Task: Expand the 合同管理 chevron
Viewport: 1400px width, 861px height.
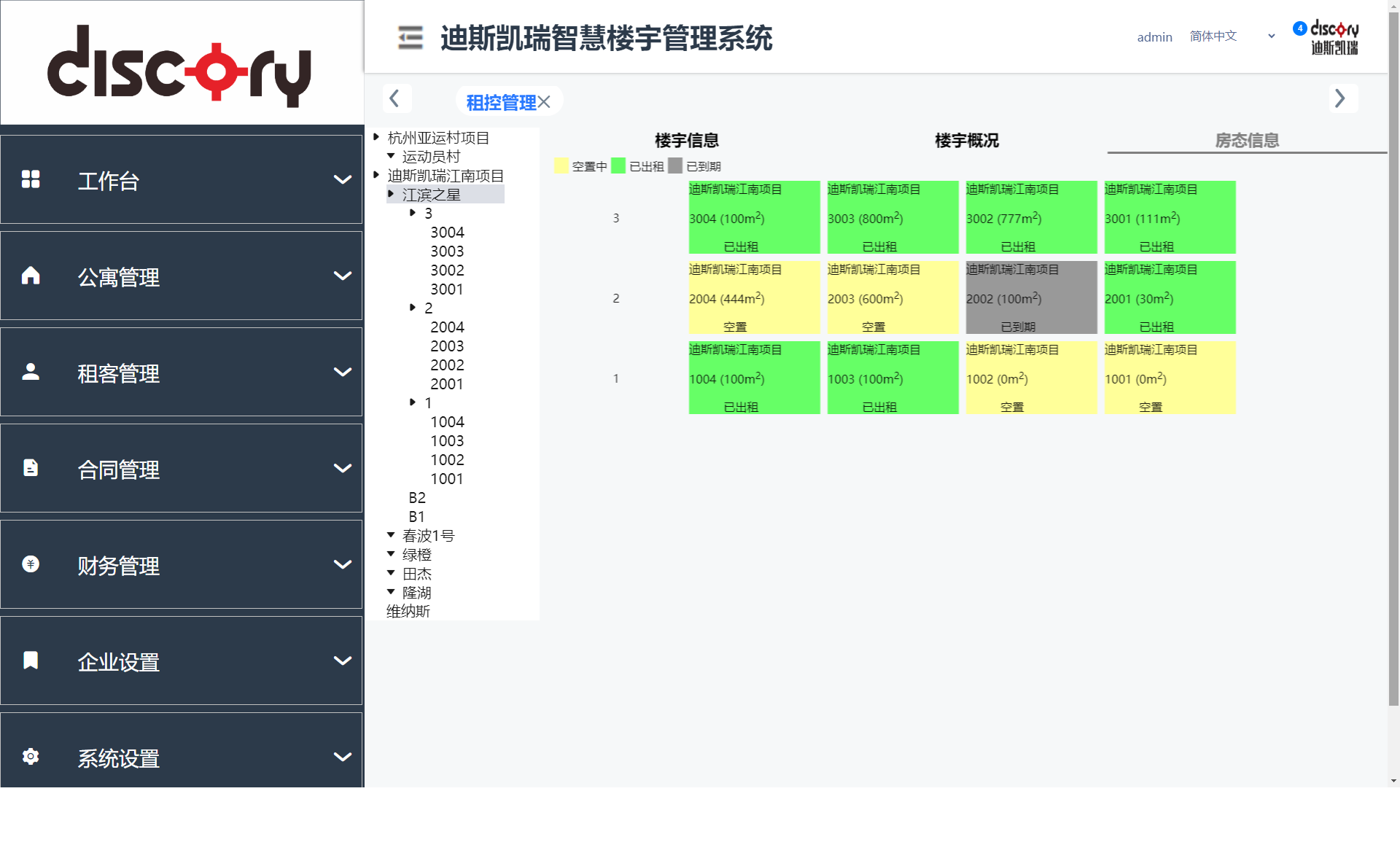Action: 342,468
